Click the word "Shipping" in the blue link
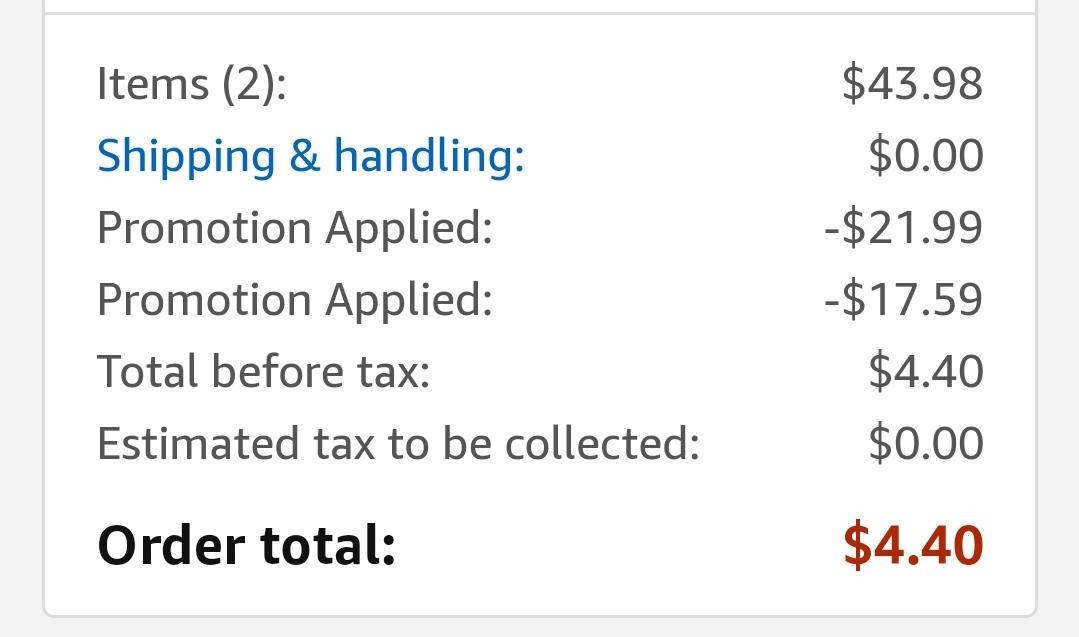The image size is (1079, 637). point(186,156)
